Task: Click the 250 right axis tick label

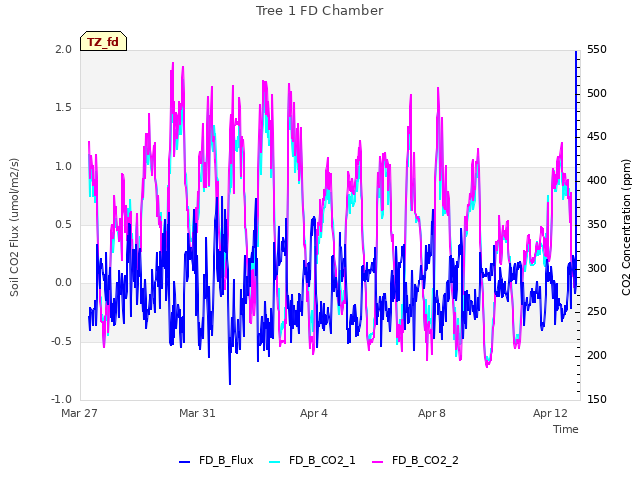Action: point(597,312)
